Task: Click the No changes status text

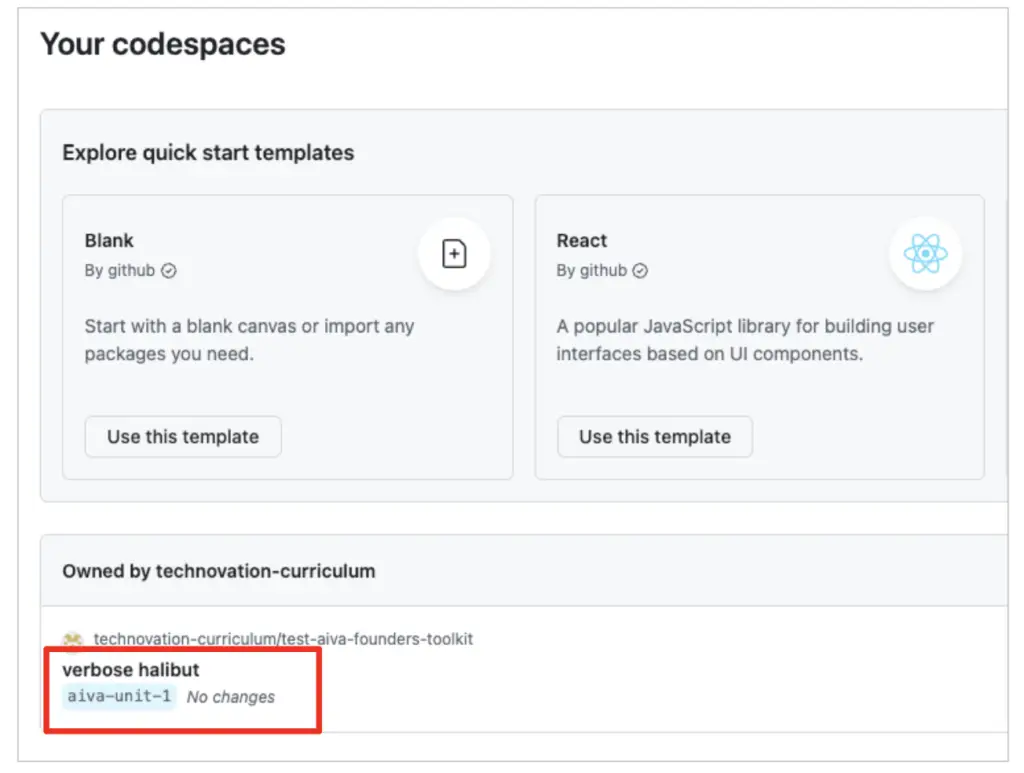Action: coord(231,697)
